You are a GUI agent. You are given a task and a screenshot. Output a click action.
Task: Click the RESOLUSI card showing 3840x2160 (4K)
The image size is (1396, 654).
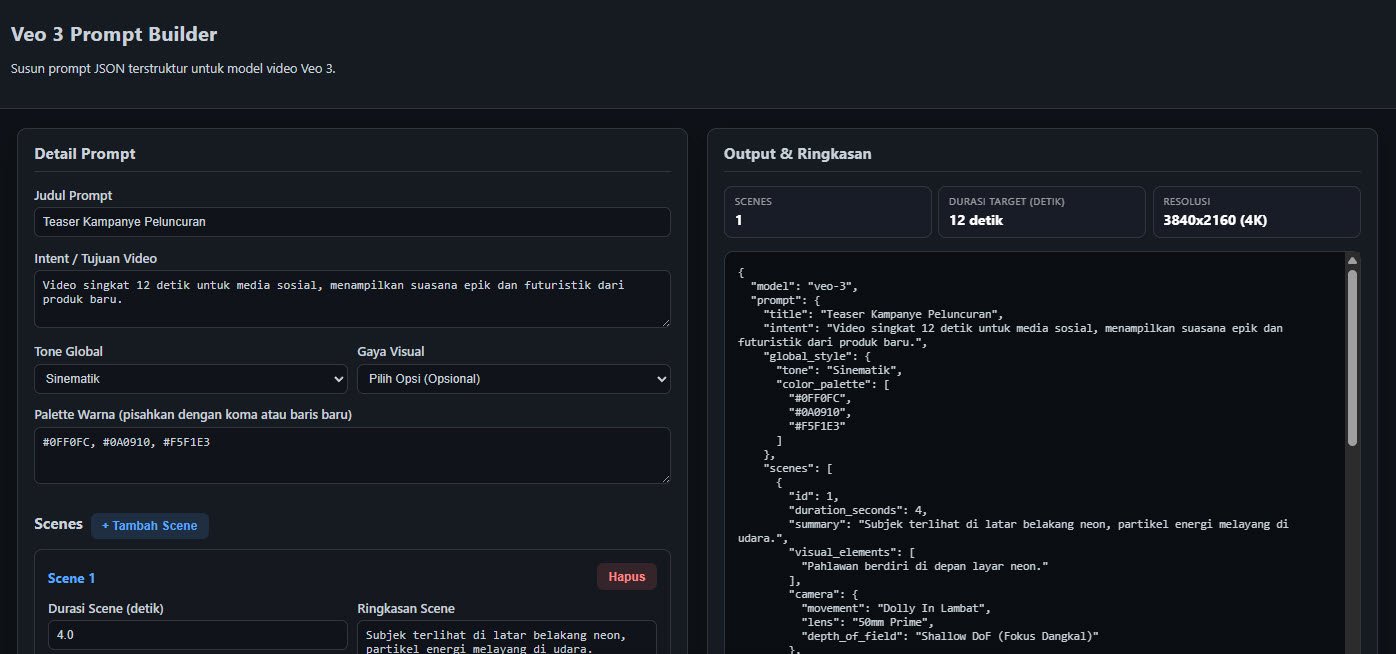click(1257, 212)
